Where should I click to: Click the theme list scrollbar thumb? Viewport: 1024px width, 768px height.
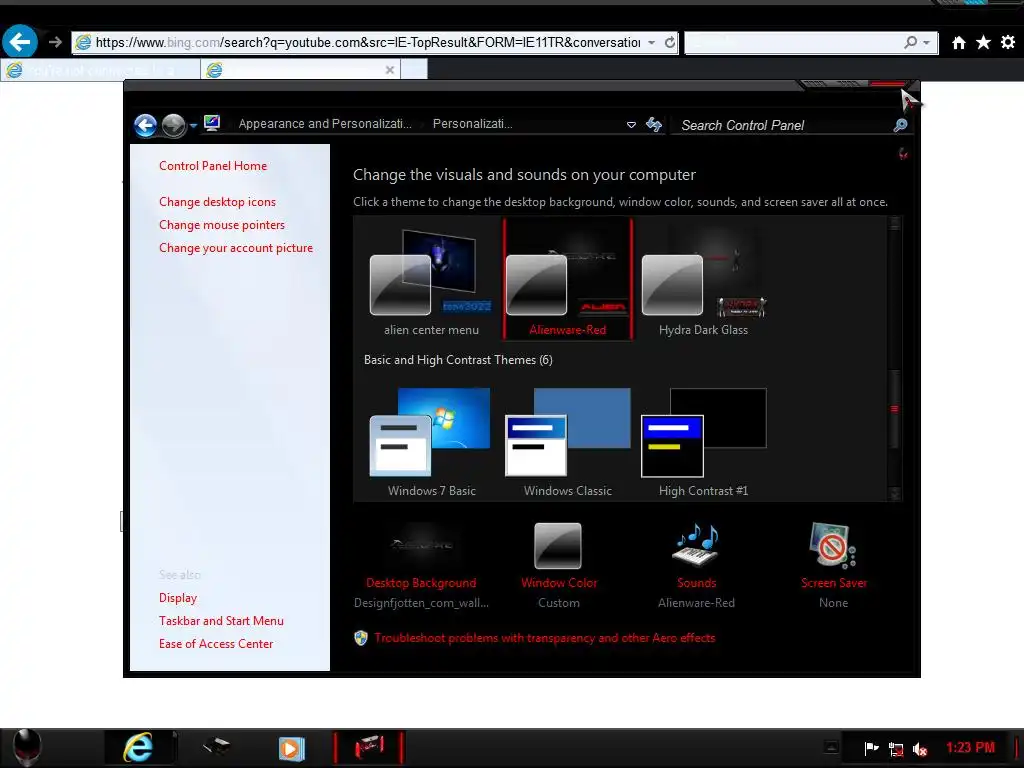pos(895,409)
